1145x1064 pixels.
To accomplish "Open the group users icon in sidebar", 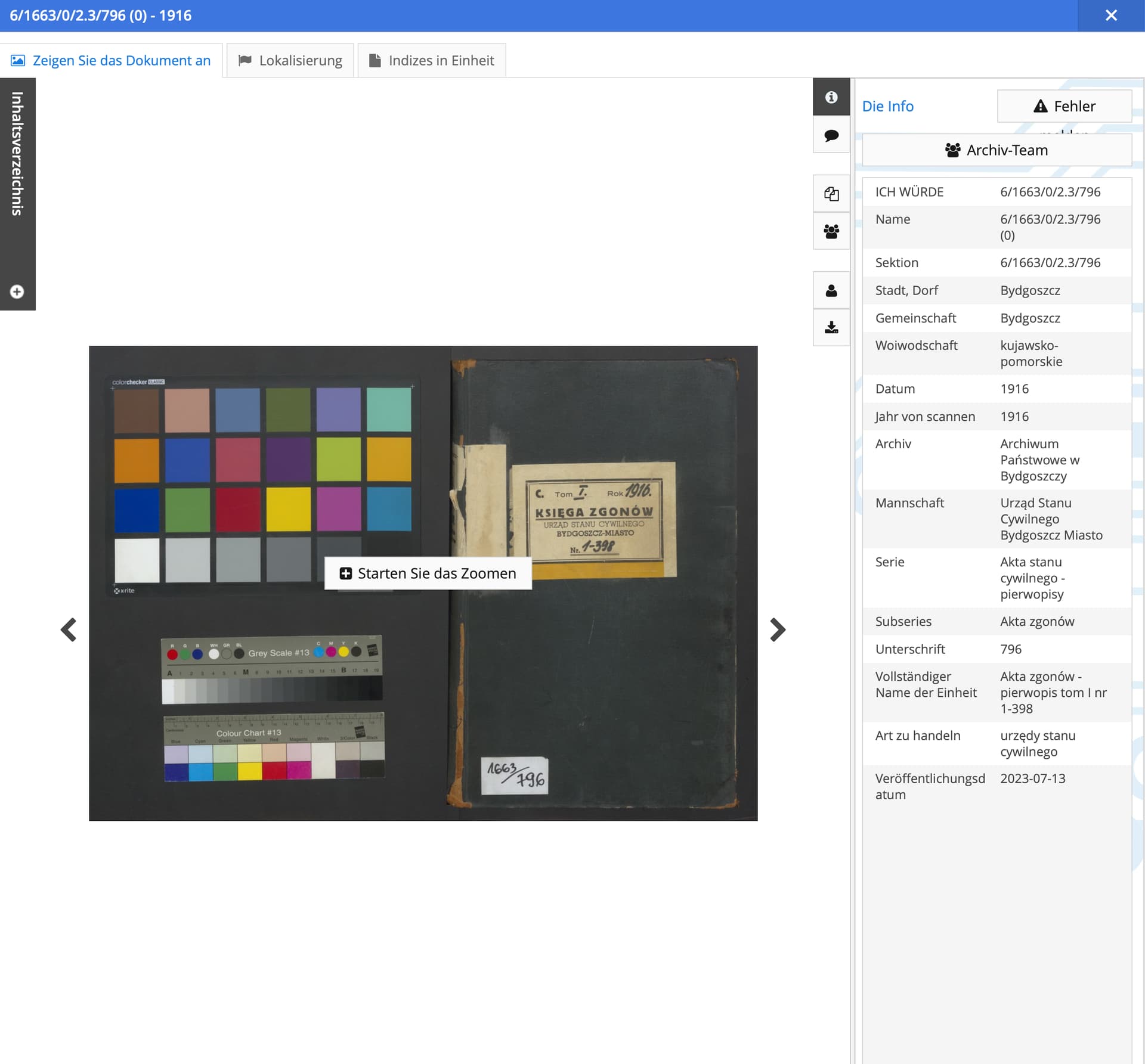I will pyautogui.click(x=831, y=231).
